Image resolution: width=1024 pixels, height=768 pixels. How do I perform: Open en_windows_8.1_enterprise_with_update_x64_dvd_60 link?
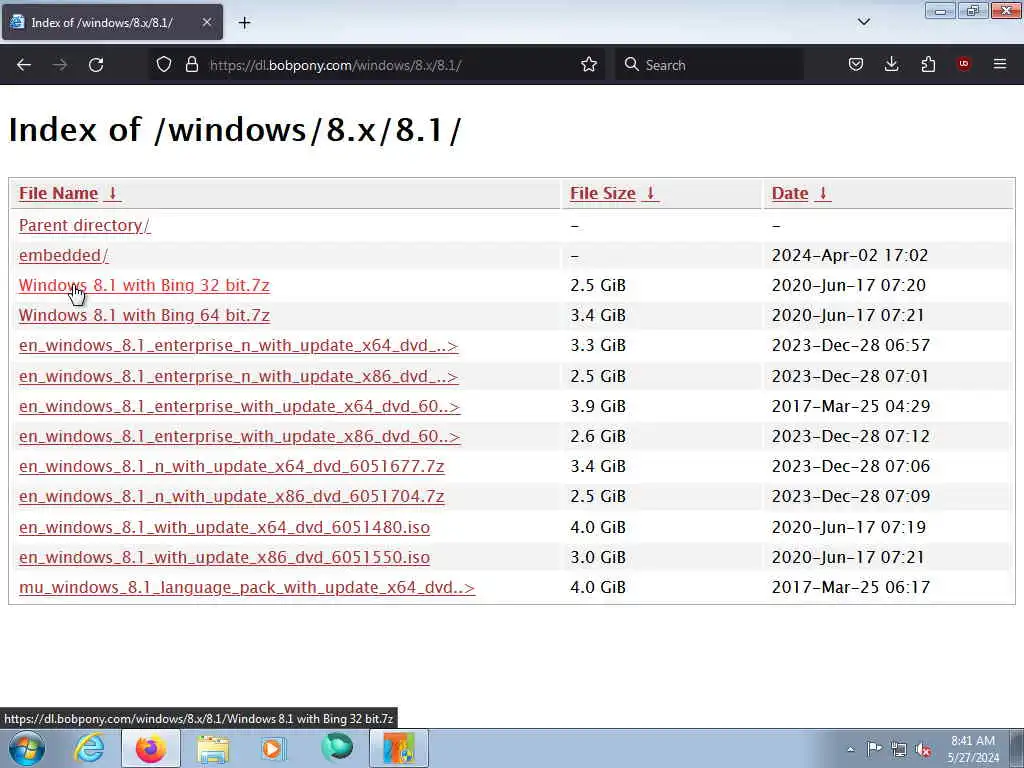[240, 406]
